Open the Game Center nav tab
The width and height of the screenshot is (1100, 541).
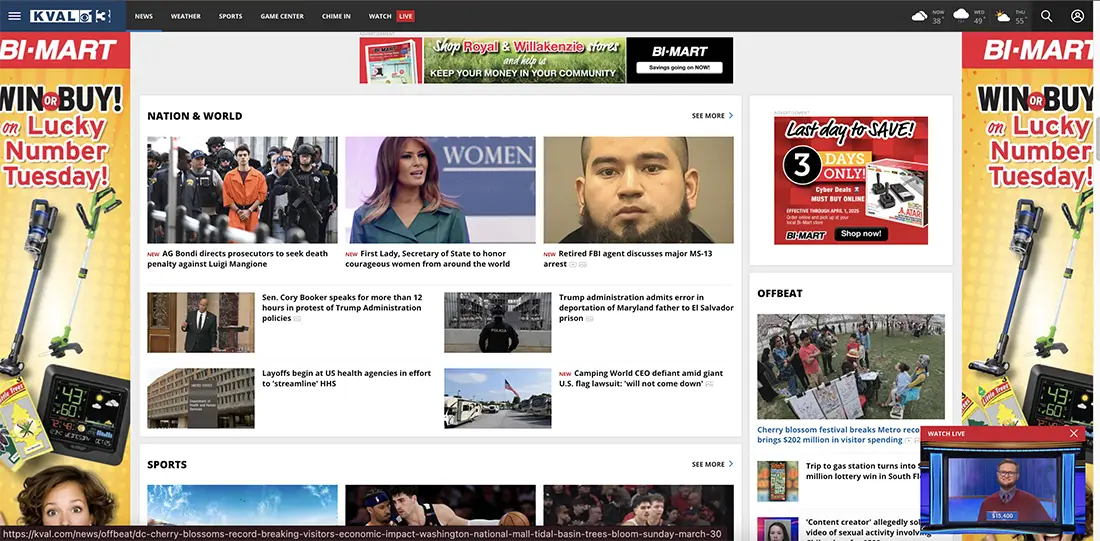[282, 16]
